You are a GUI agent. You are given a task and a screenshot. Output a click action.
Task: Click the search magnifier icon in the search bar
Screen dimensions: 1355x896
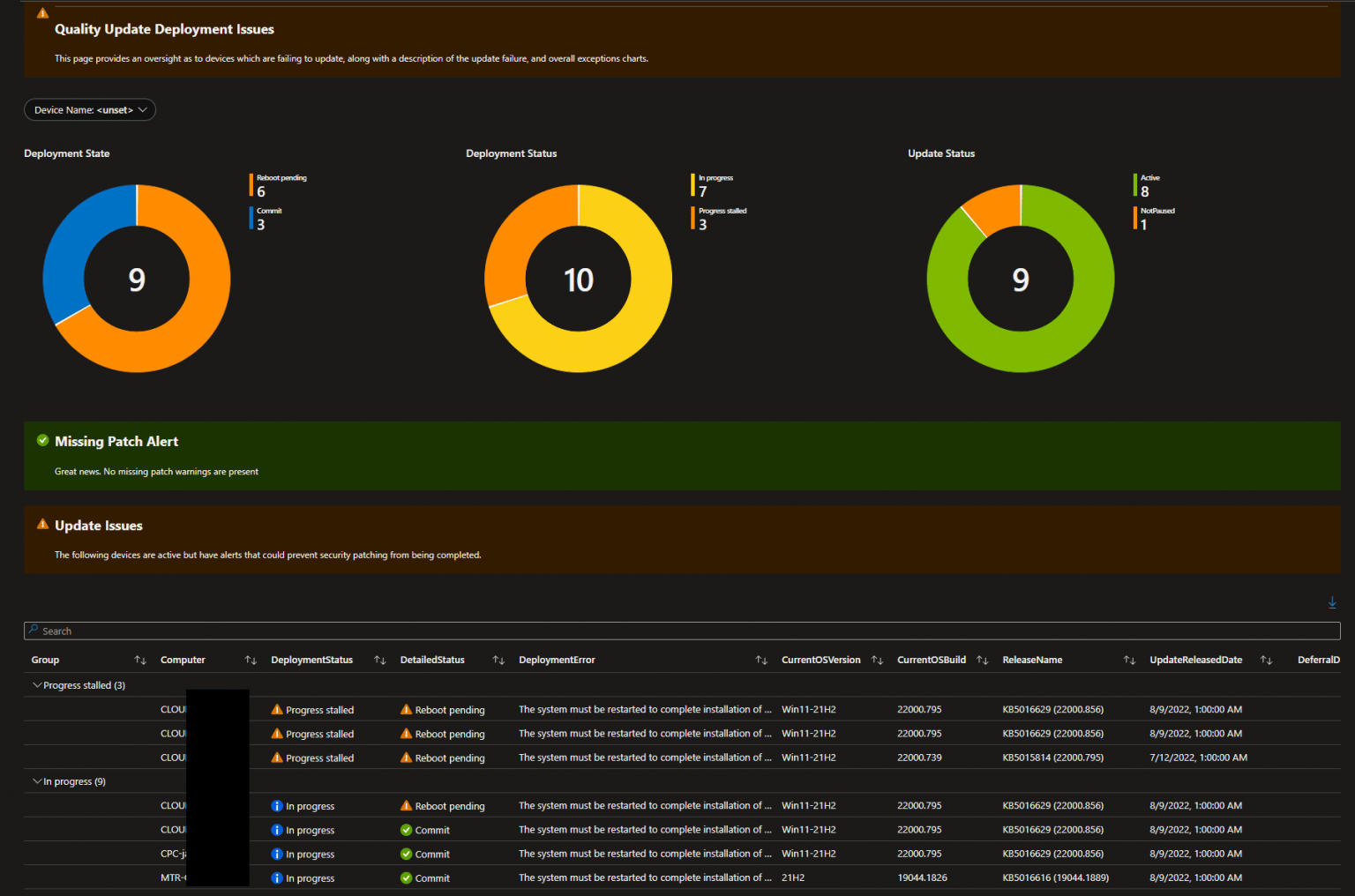tap(34, 630)
